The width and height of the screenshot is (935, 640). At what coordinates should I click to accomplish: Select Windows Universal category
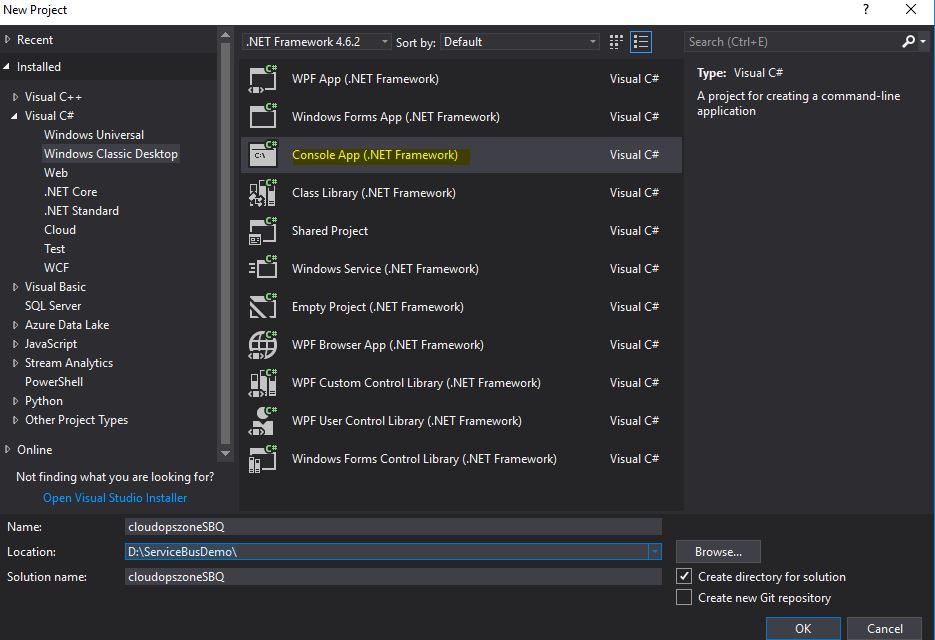click(94, 135)
